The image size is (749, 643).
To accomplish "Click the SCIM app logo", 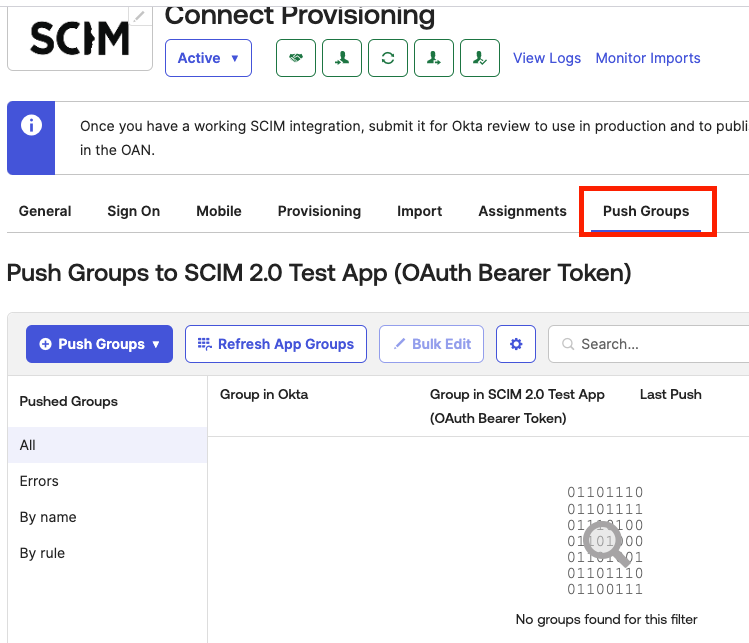I will point(80,39).
